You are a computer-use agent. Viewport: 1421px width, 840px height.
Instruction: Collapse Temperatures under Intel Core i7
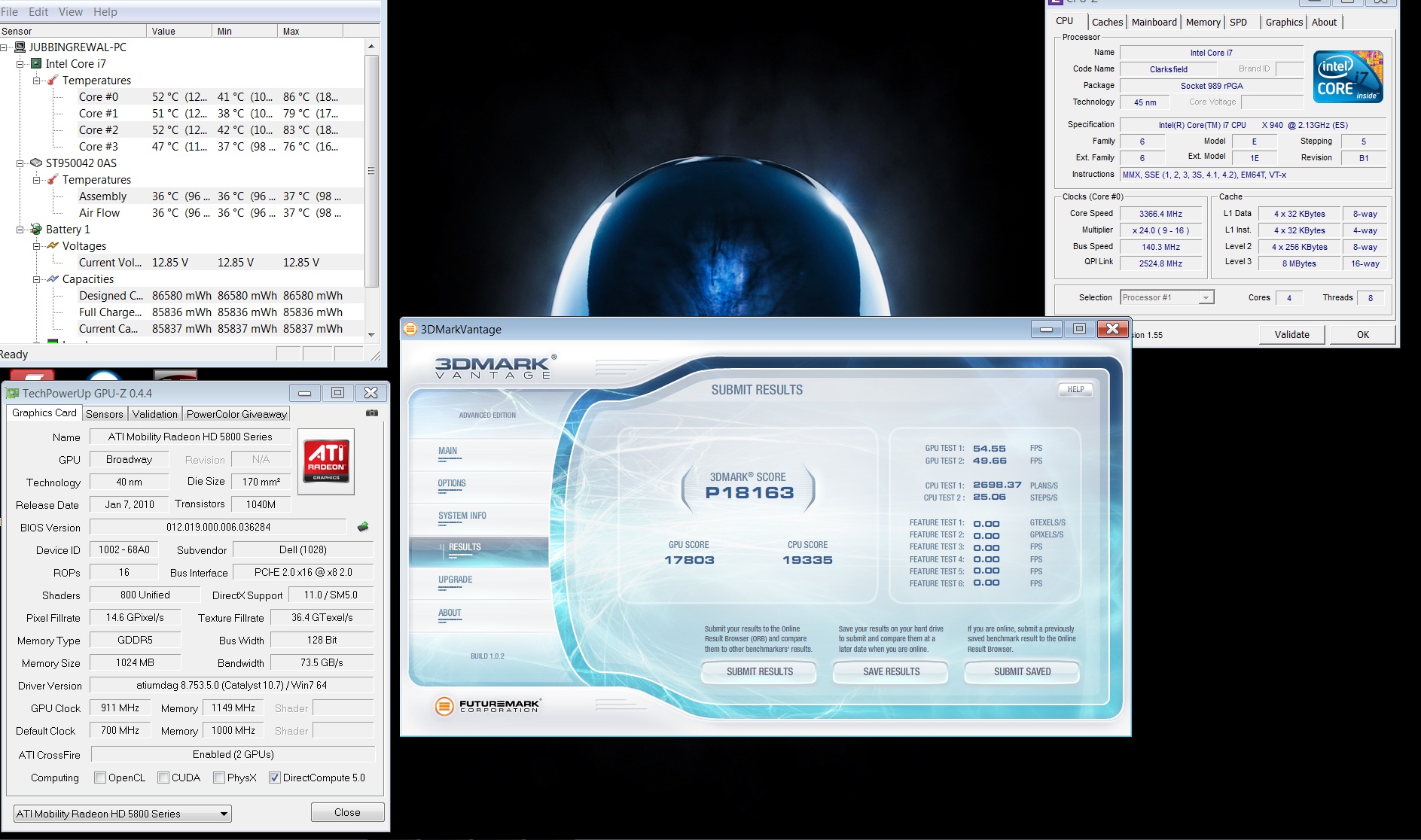(37, 81)
